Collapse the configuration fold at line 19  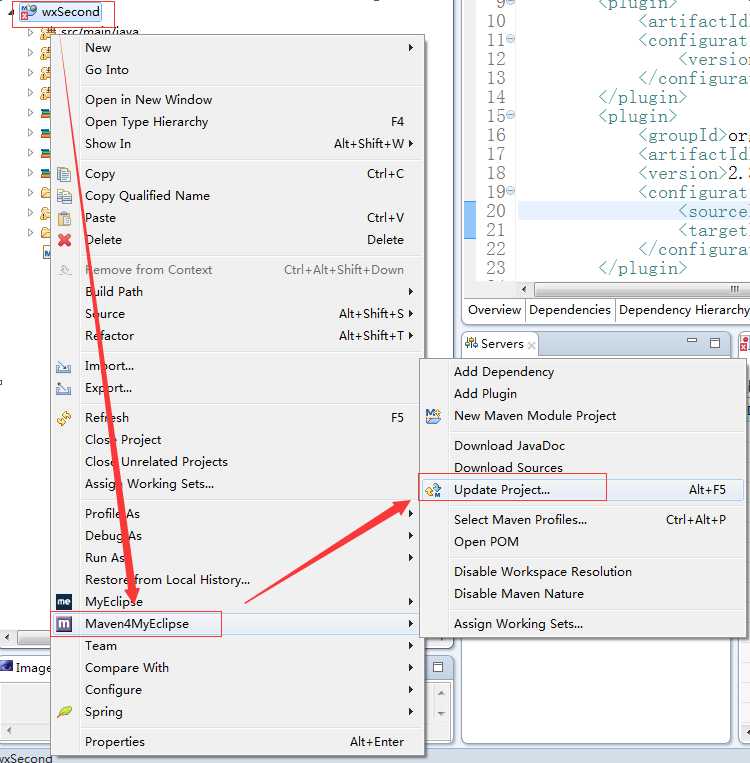(x=510, y=190)
